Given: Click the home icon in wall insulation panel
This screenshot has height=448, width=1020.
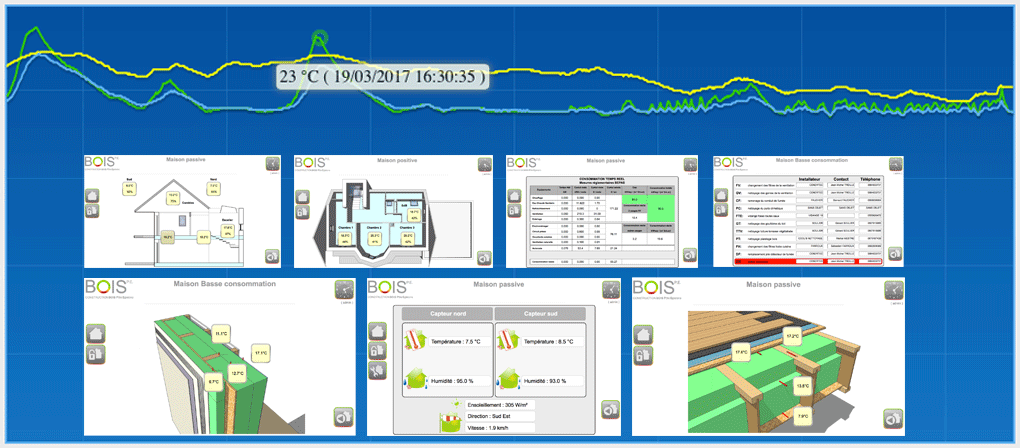Looking at the screenshot, I should [x=95, y=334].
